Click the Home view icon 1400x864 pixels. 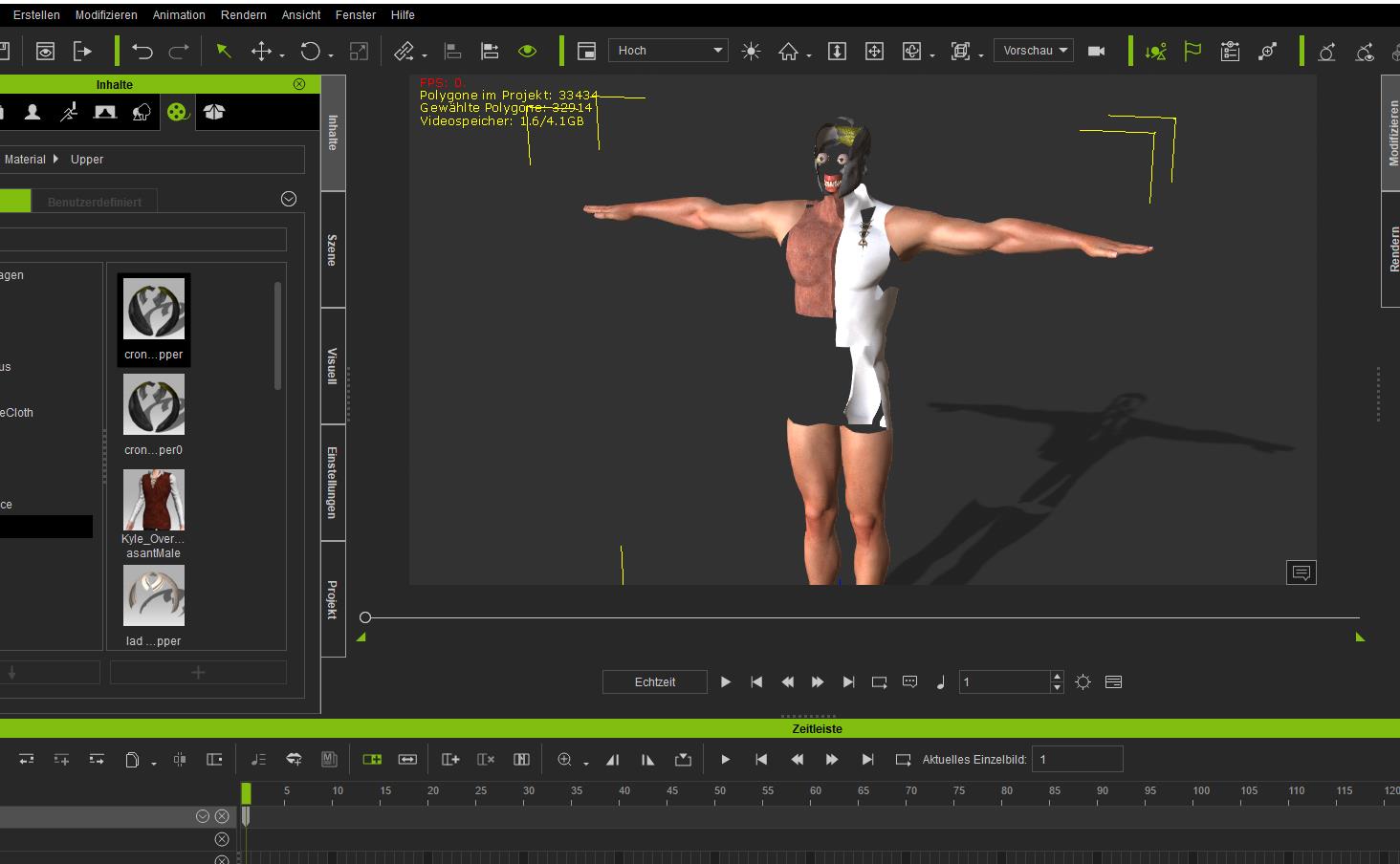tap(788, 51)
